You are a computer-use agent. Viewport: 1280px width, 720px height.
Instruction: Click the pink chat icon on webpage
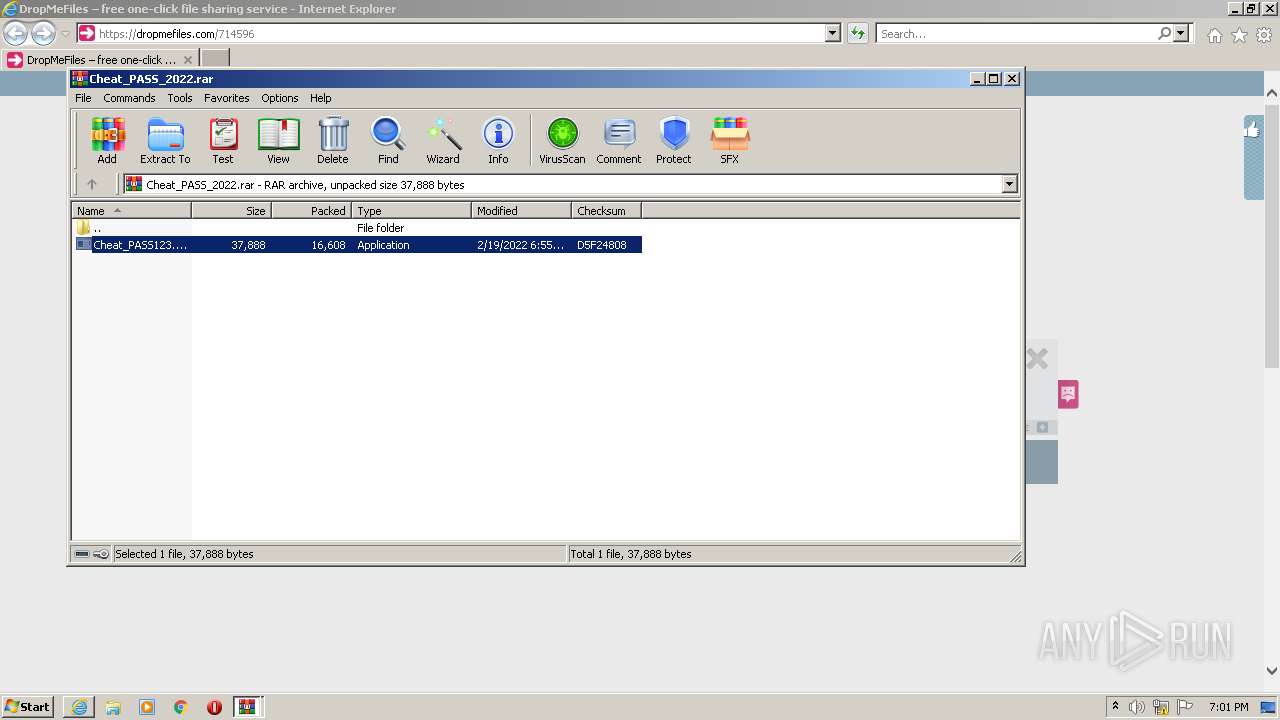[x=1068, y=394]
